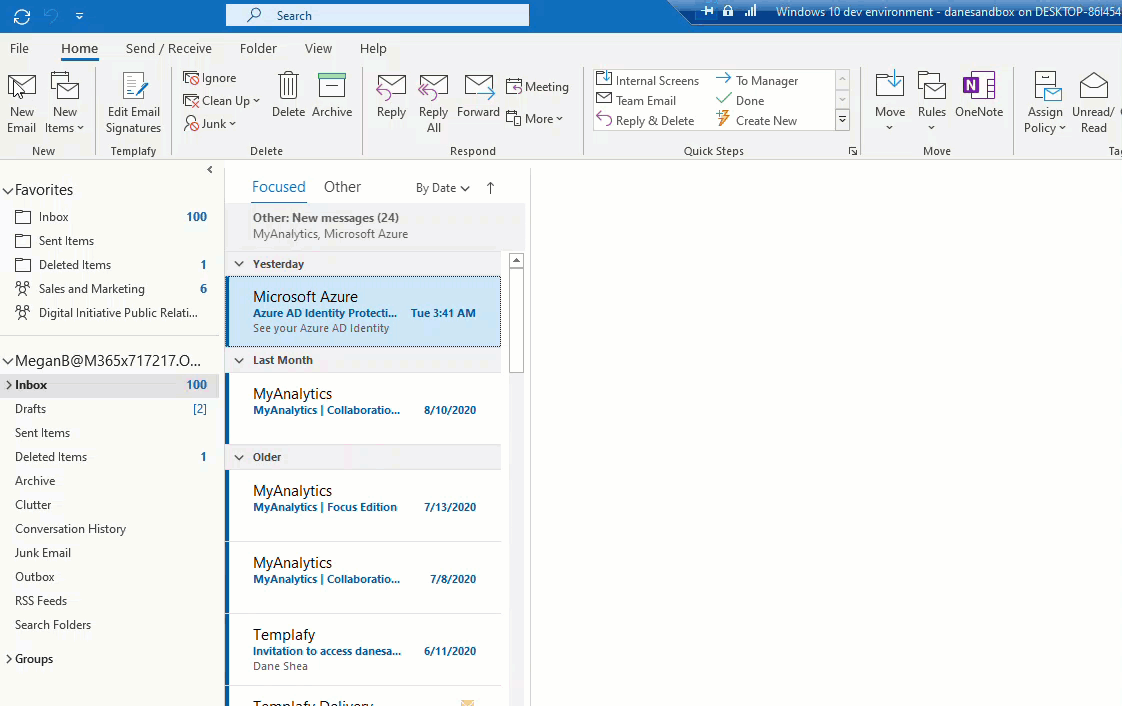This screenshot has width=1122, height=706.
Task: Open the Microsoft Azure email
Action: tap(364, 312)
